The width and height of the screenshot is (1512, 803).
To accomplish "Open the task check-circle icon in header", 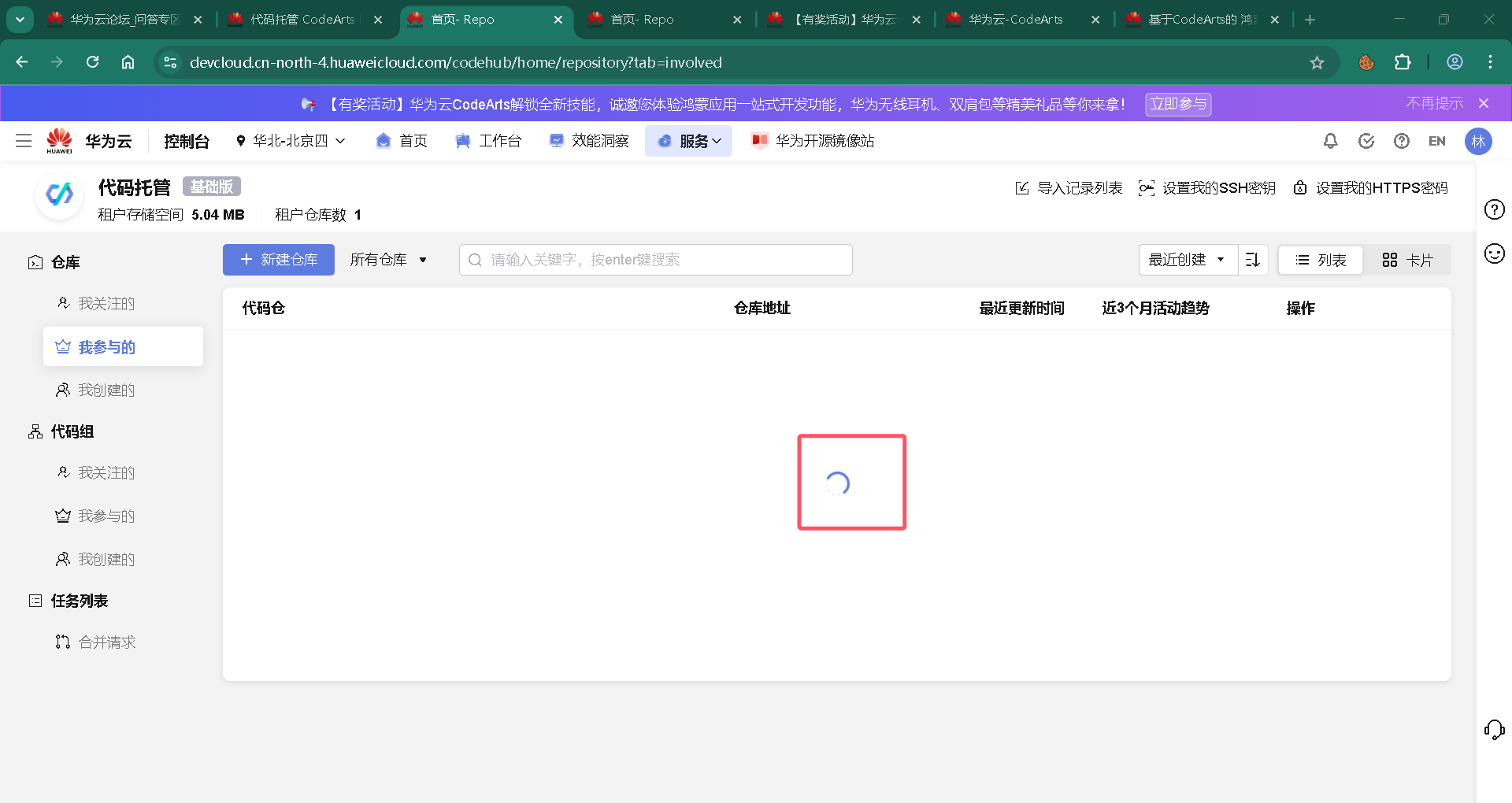I will 1366,141.
